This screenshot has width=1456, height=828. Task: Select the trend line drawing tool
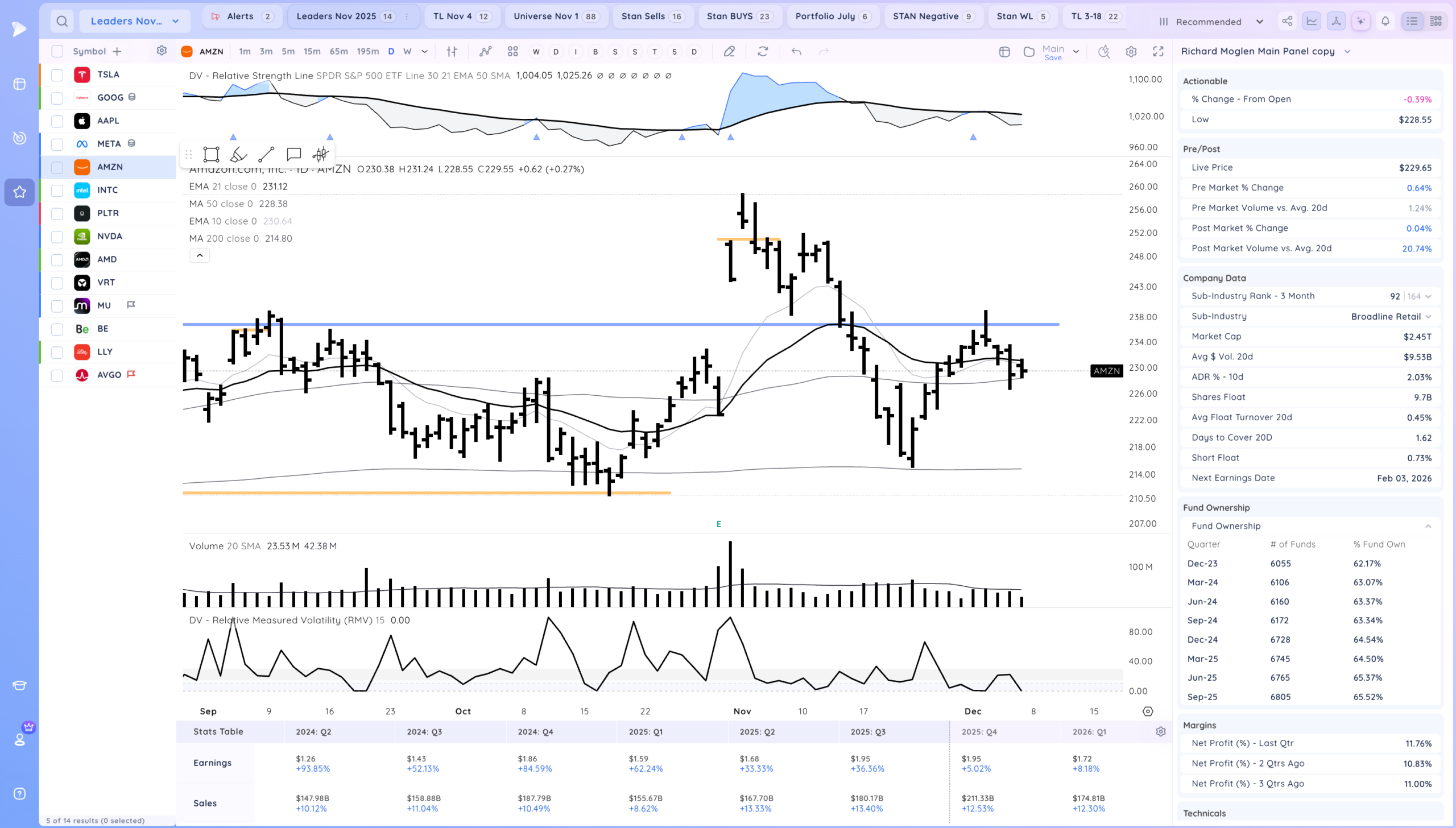(x=266, y=154)
